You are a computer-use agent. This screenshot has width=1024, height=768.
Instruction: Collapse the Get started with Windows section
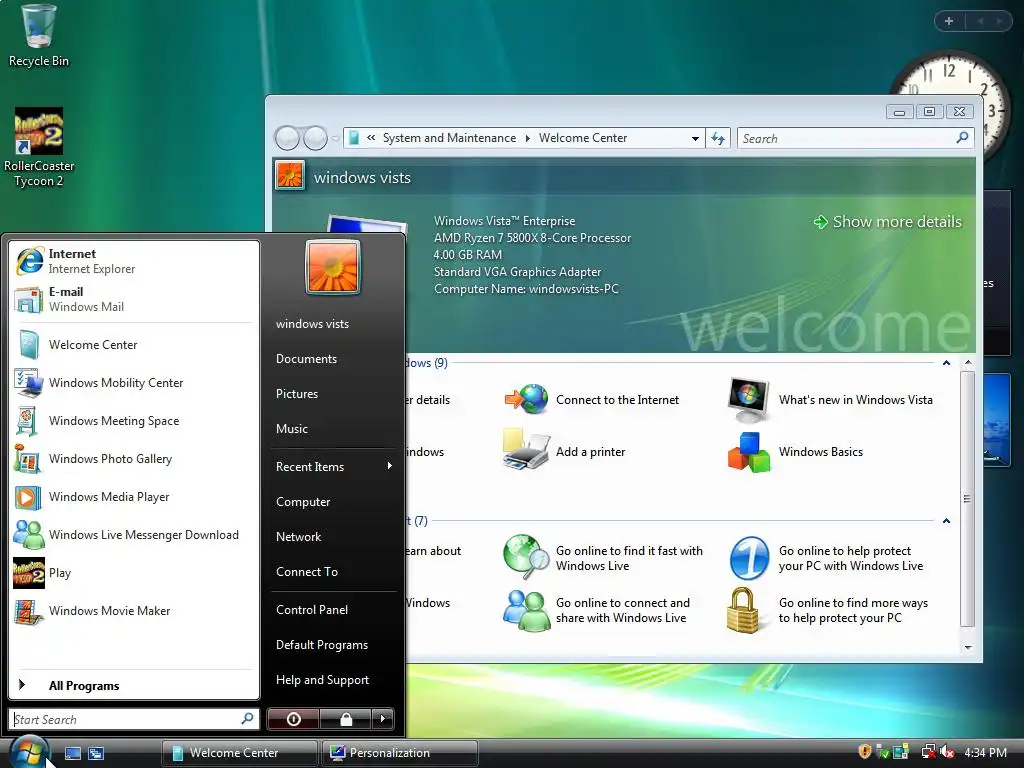tap(946, 363)
